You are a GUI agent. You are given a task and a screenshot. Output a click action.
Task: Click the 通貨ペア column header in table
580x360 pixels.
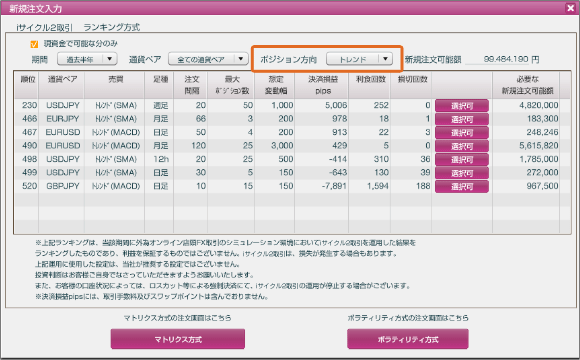pyautogui.click(x=62, y=85)
